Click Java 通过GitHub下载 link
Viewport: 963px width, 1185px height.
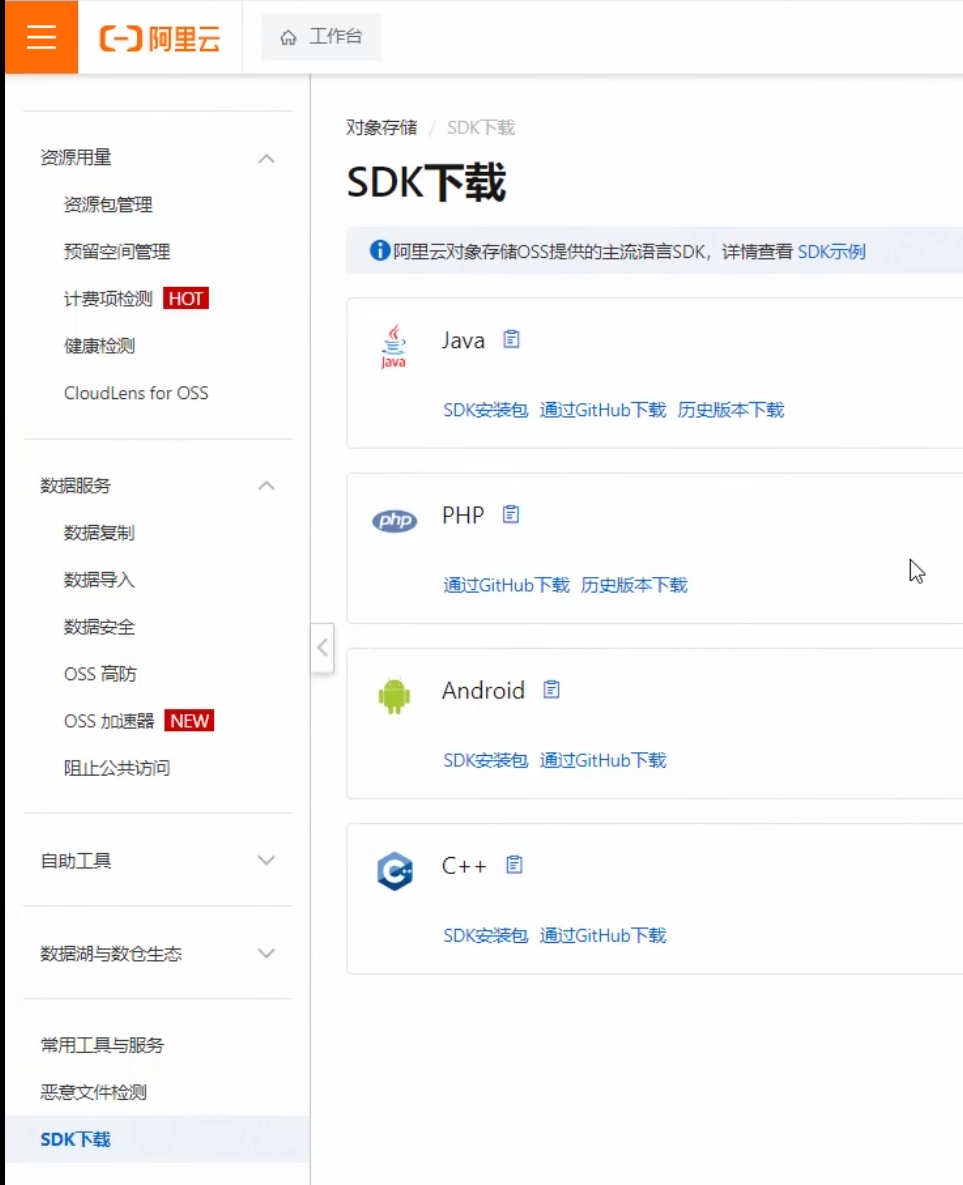pyautogui.click(x=603, y=410)
